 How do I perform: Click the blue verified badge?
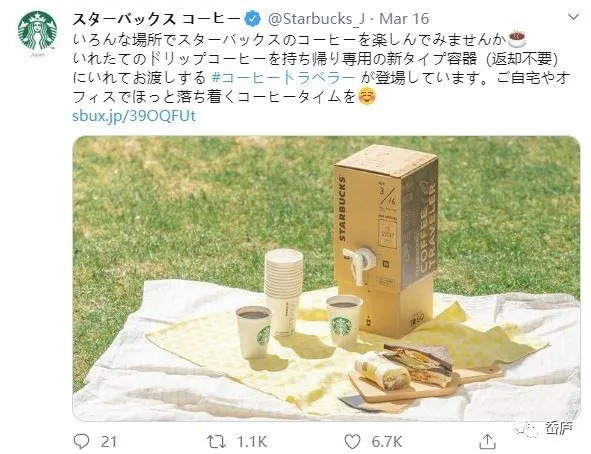coord(253,19)
